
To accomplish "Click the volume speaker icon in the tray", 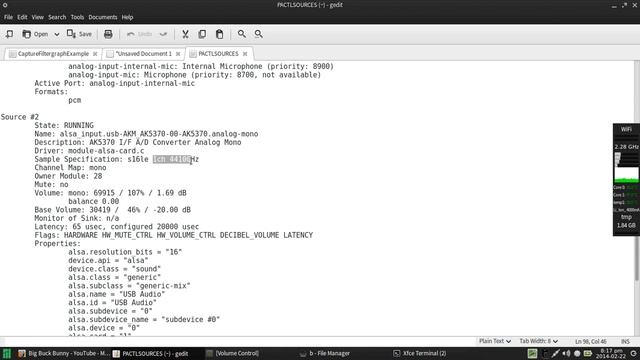I will (566, 353).
